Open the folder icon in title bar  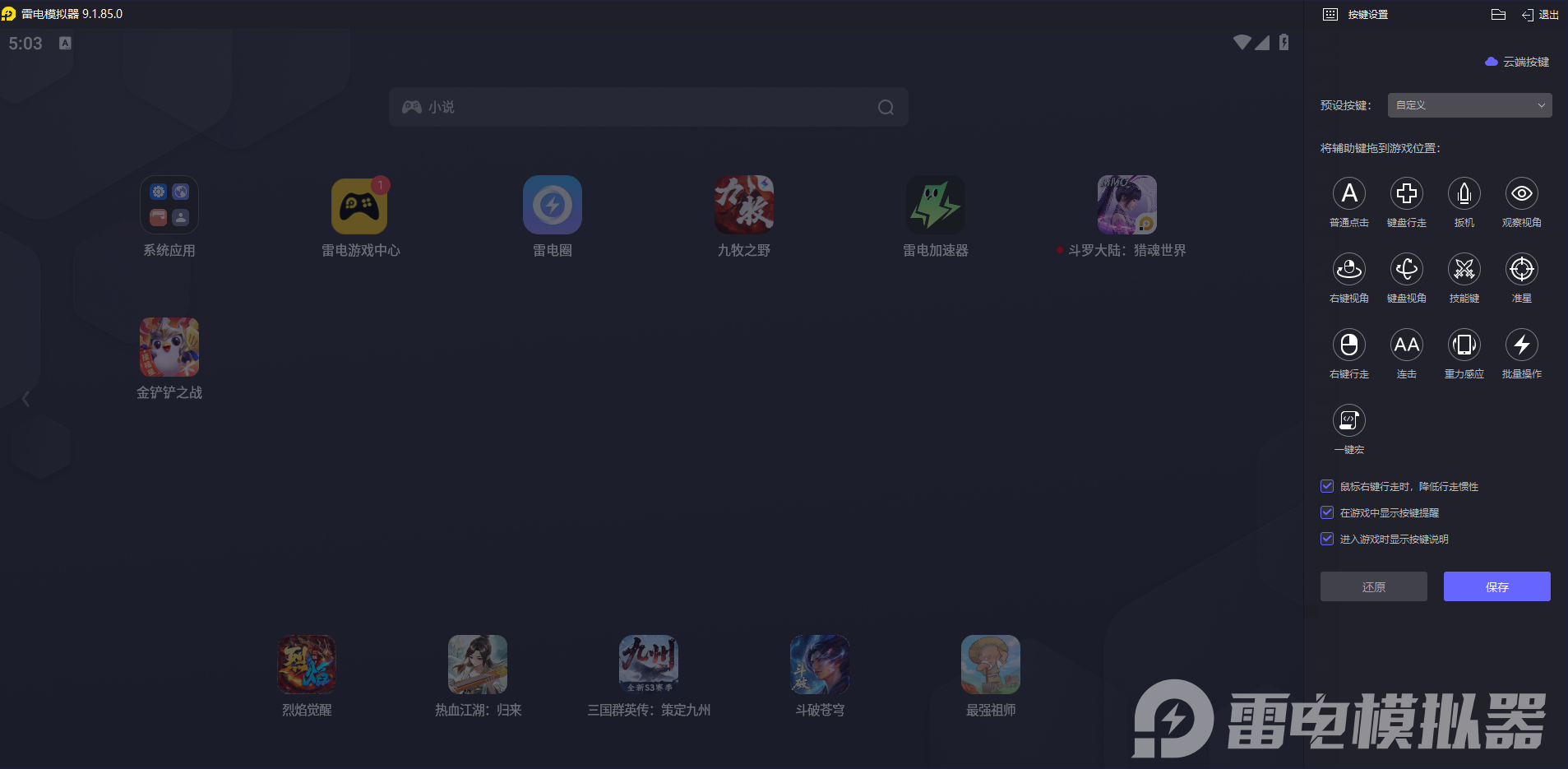pos(1498,14)
